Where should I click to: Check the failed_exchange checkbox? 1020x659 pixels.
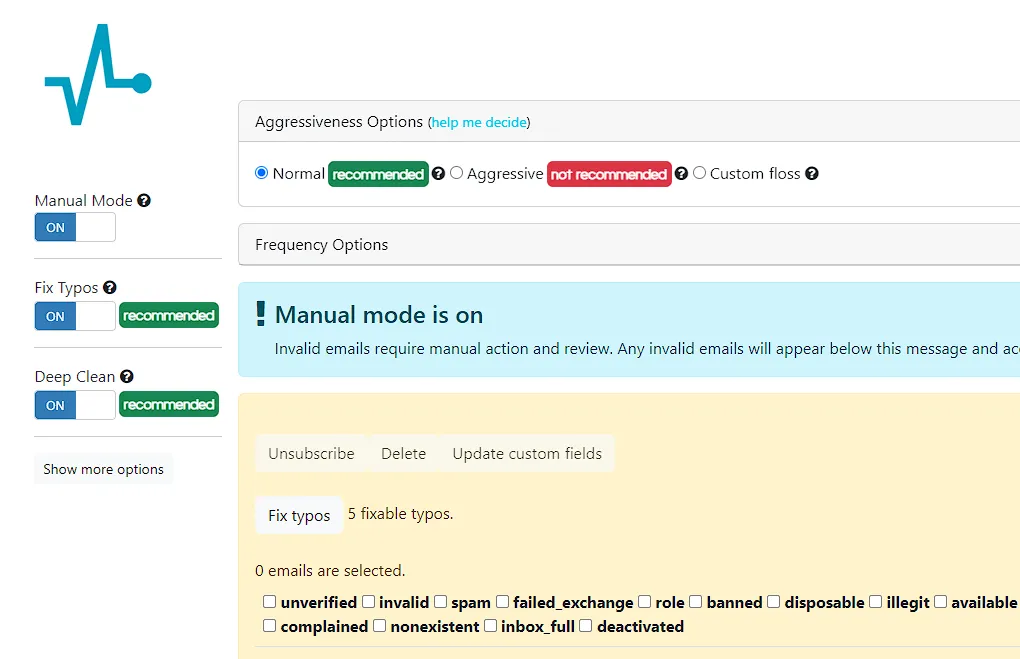tap(502, 602)
